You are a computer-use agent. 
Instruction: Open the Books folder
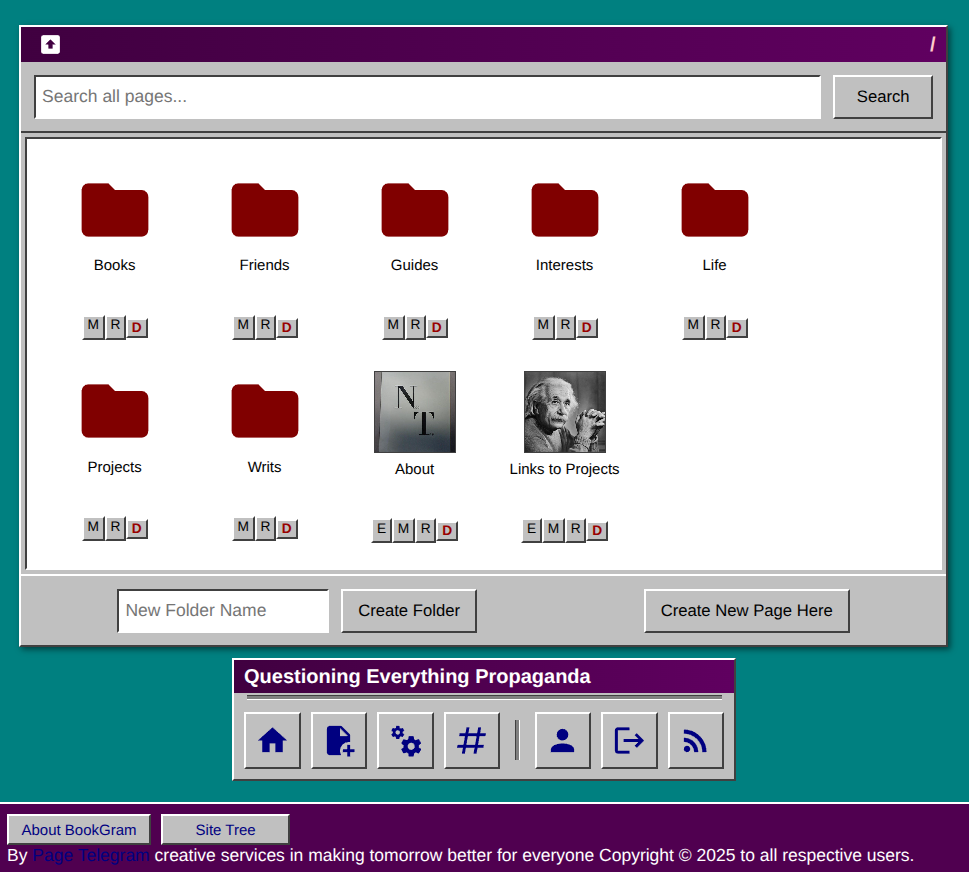tap(114, 210)
